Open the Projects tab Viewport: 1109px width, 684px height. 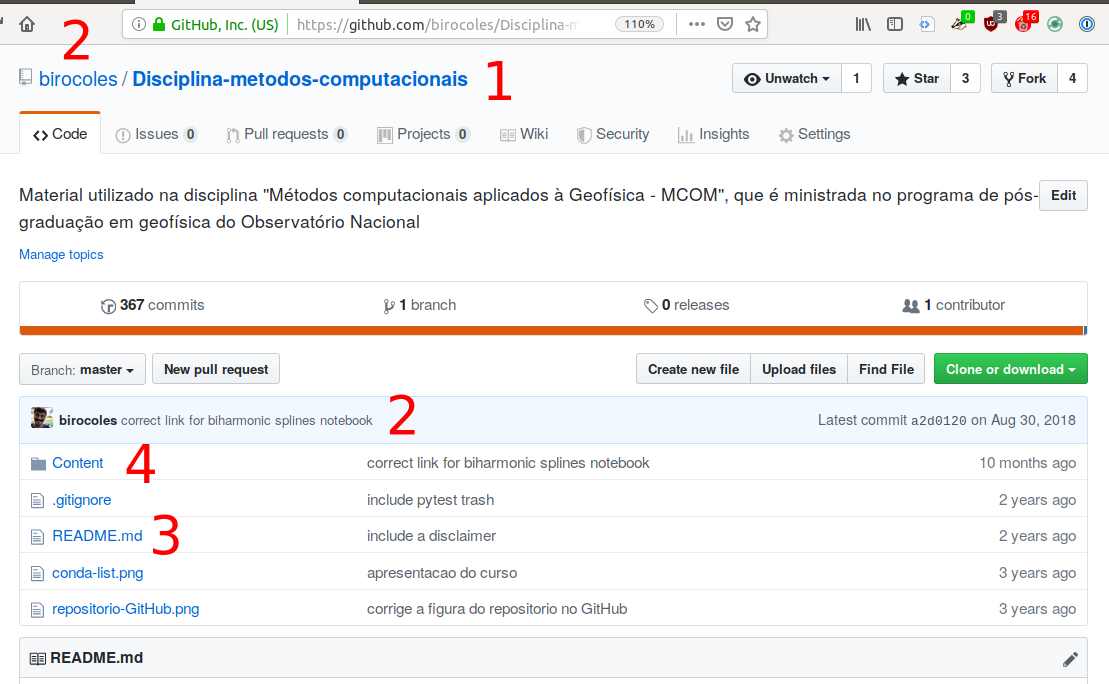pyautogui.click(x=424, y=134)
